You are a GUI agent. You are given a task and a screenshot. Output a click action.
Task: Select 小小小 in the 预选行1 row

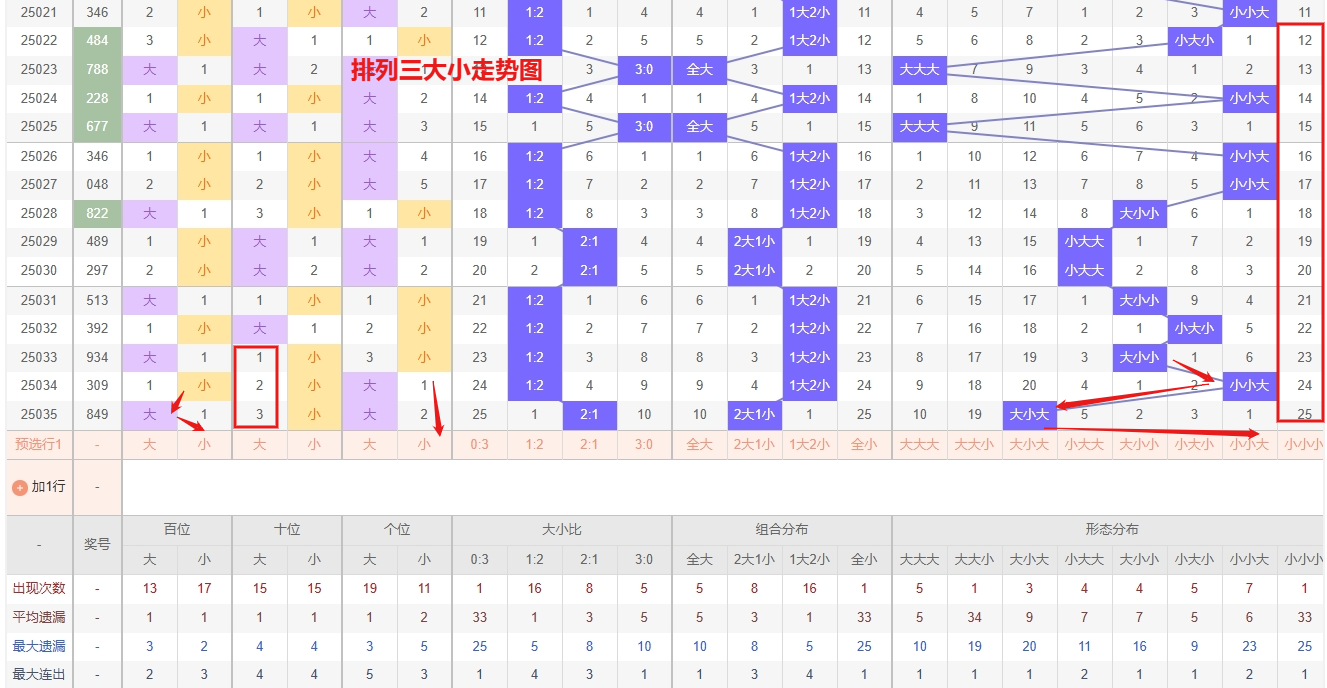pos(1304,444)
